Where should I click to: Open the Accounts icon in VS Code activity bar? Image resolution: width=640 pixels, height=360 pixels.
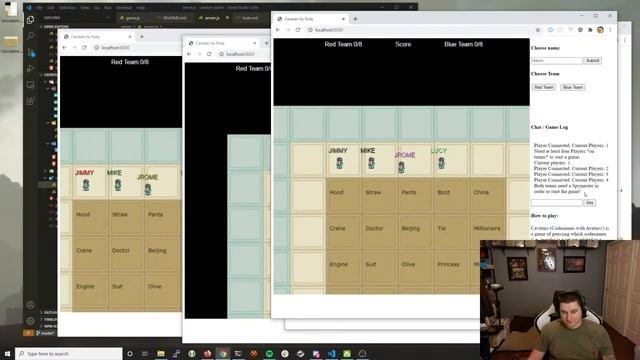pyautogui.click(x=31, y=305)
